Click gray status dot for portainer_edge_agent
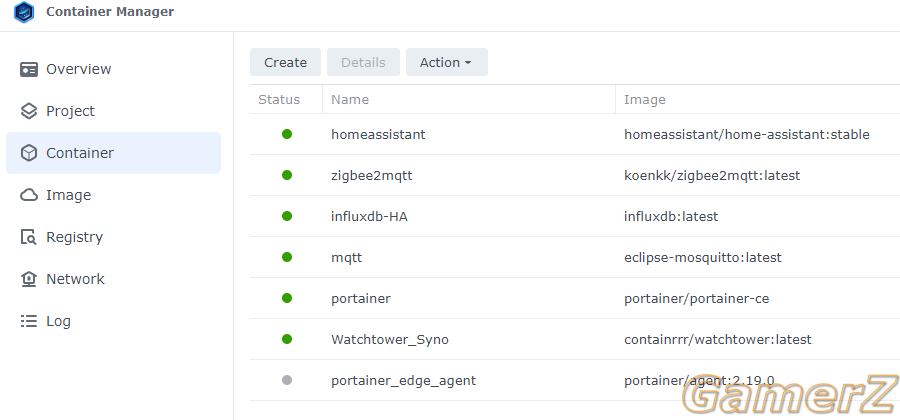This screenshot has height=420, width=900. [x=287, y=380]
